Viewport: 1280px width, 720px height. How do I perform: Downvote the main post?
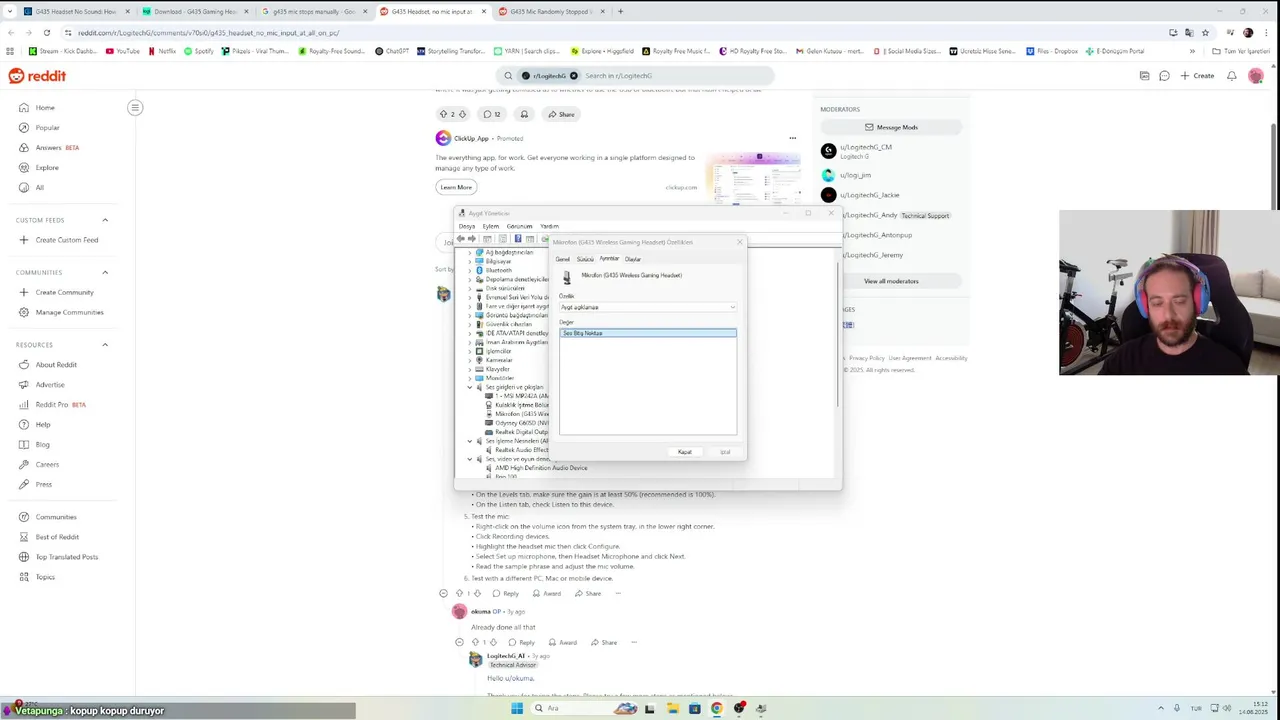click(462, 114)
